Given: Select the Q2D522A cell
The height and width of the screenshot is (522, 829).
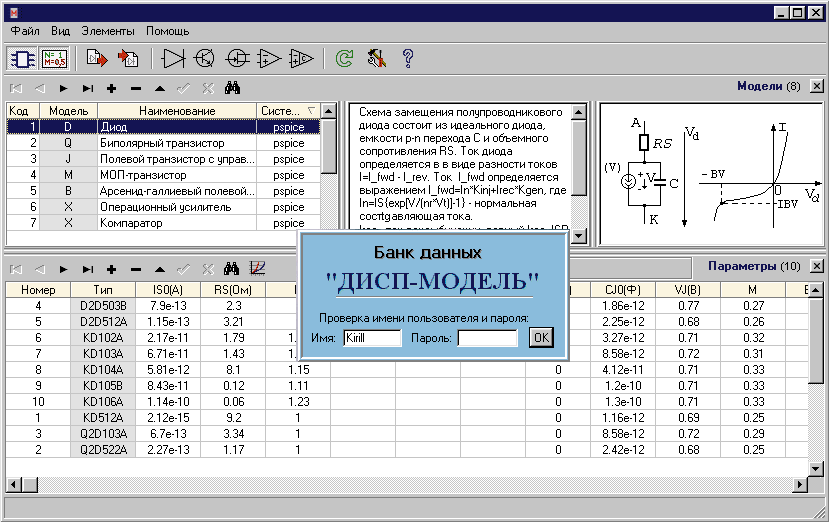Looking at the screenshot, I should [x=103, y=450].
